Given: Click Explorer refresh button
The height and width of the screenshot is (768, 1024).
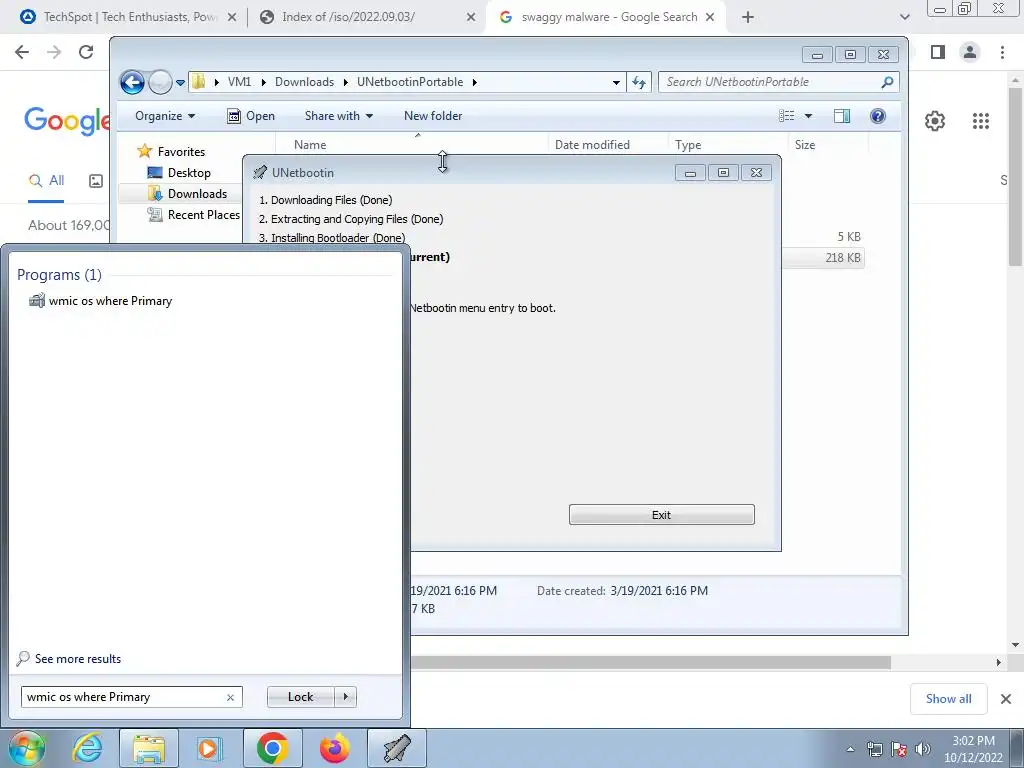Looking at the screenshot, I should click(x=639, y=82).
